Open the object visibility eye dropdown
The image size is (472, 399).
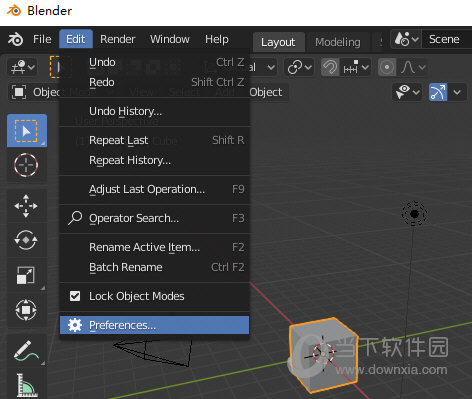pos(407,92)
